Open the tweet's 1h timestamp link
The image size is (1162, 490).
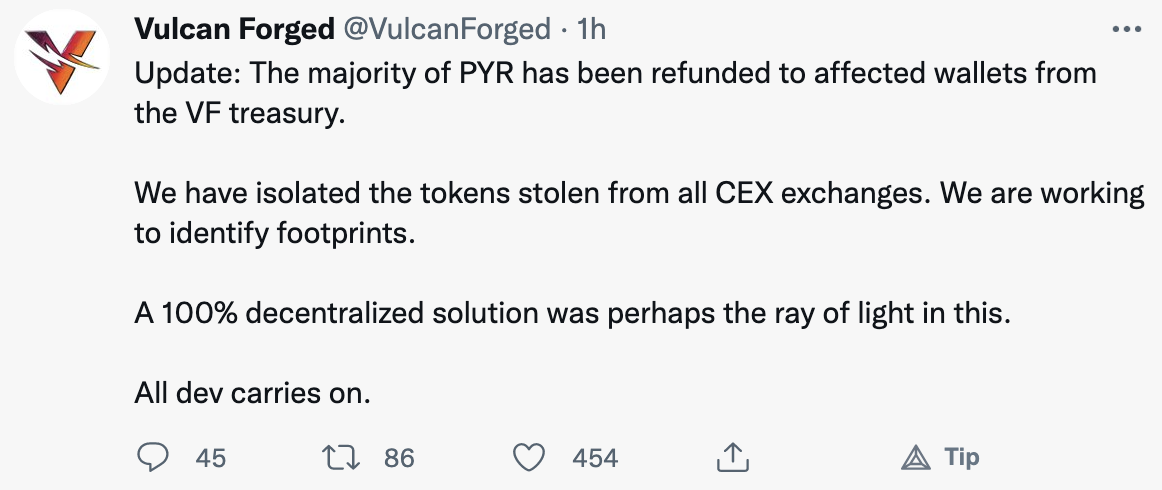(x=592, y=30)
